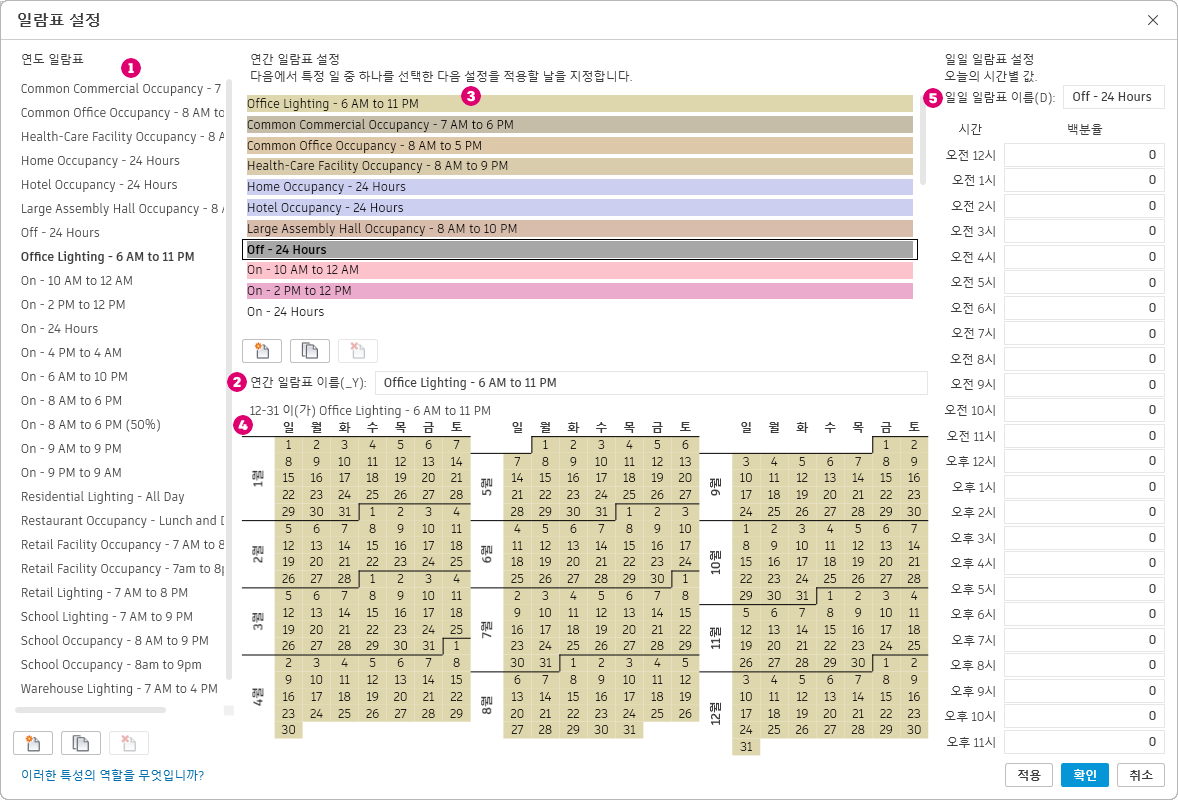Pick Hotel Occupancy - 24 Hours bar in the middle list
1178x800 pixels.
click(x=580, y=208)
